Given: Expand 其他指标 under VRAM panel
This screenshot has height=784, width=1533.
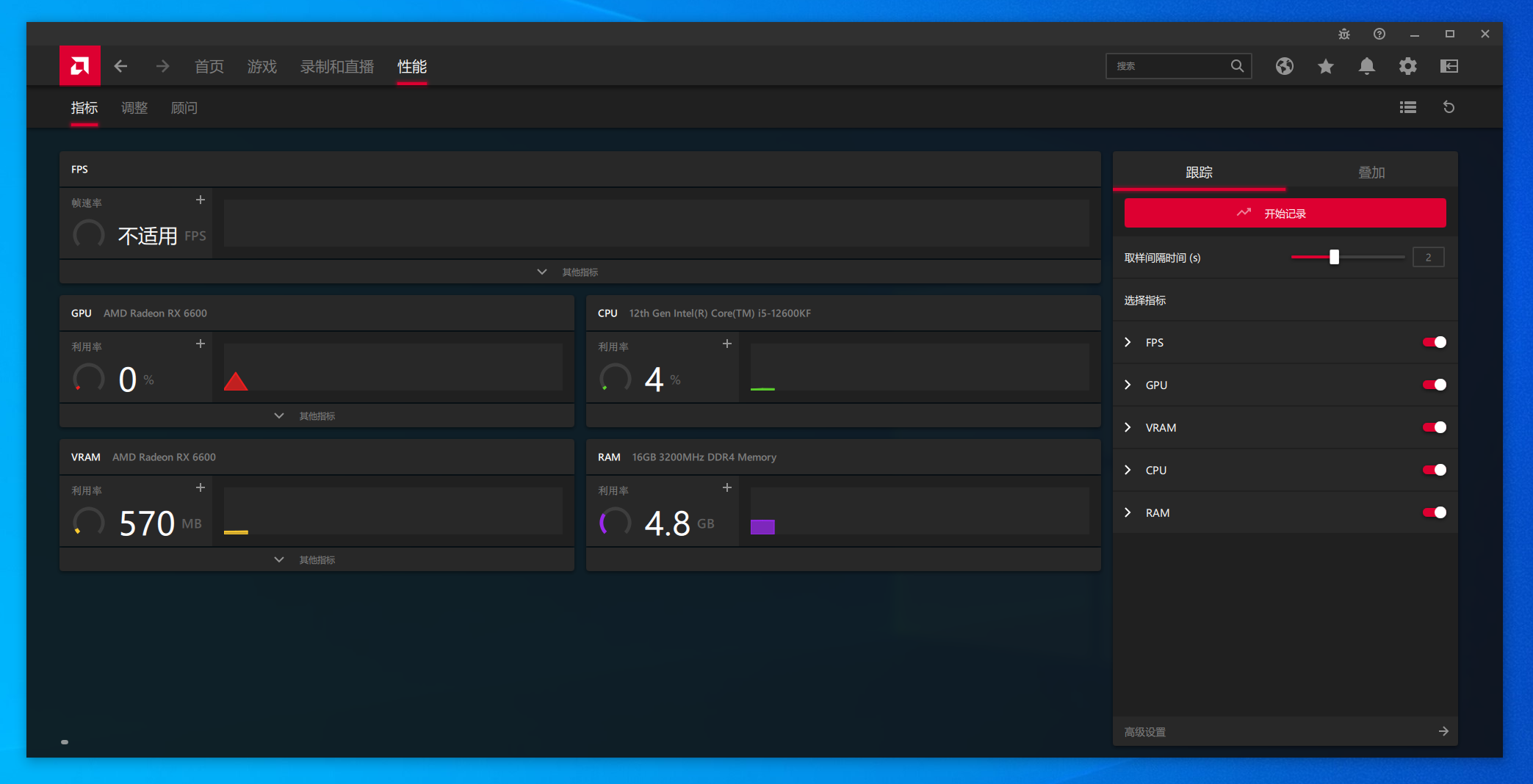Looking at the screenshot, I should click(x=317, y=559).
